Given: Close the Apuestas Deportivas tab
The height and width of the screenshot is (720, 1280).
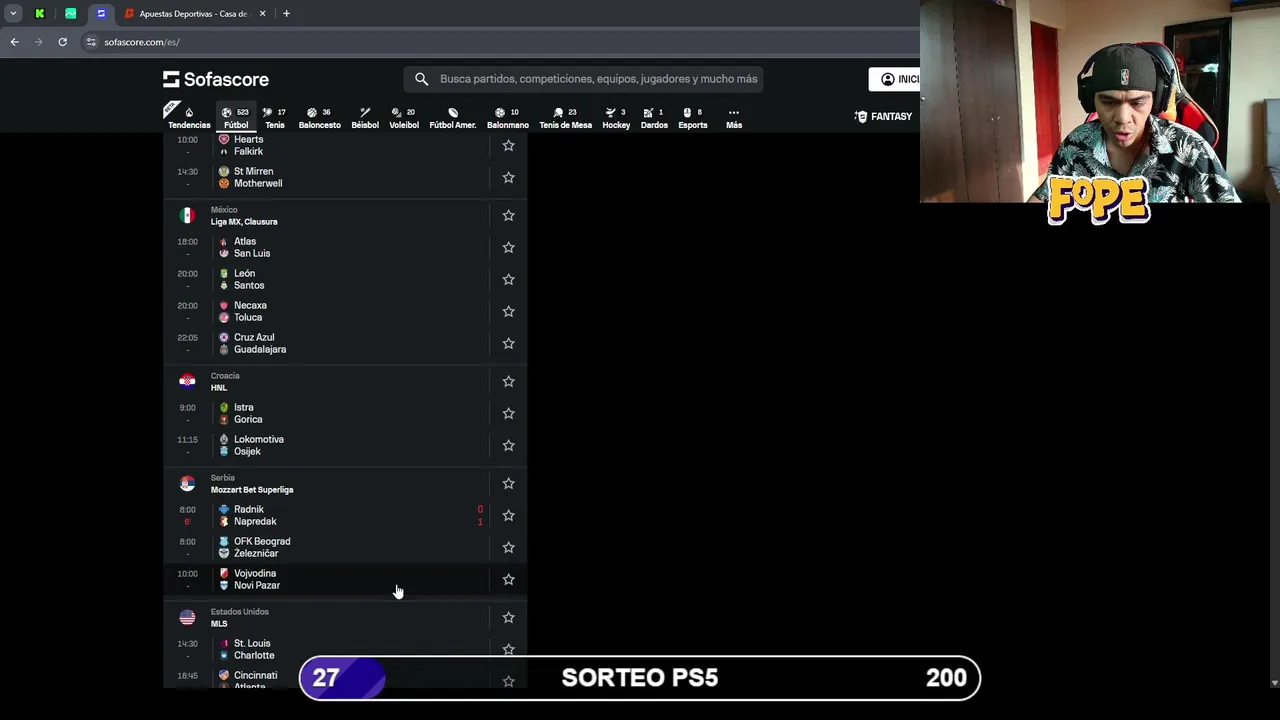Looking at the screenshot, I should tap(263, 14).
